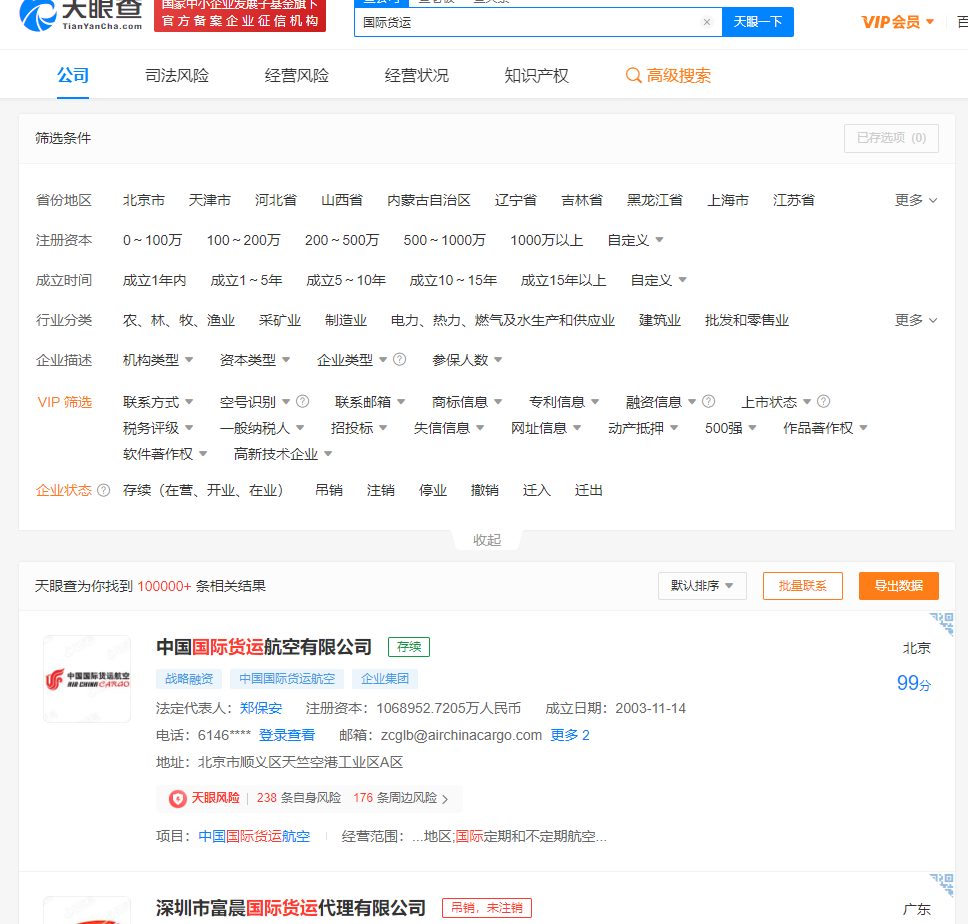Viewport: 968px width, 924px height.
Task: Click the 导出数据 button
Action: [899, 586]
